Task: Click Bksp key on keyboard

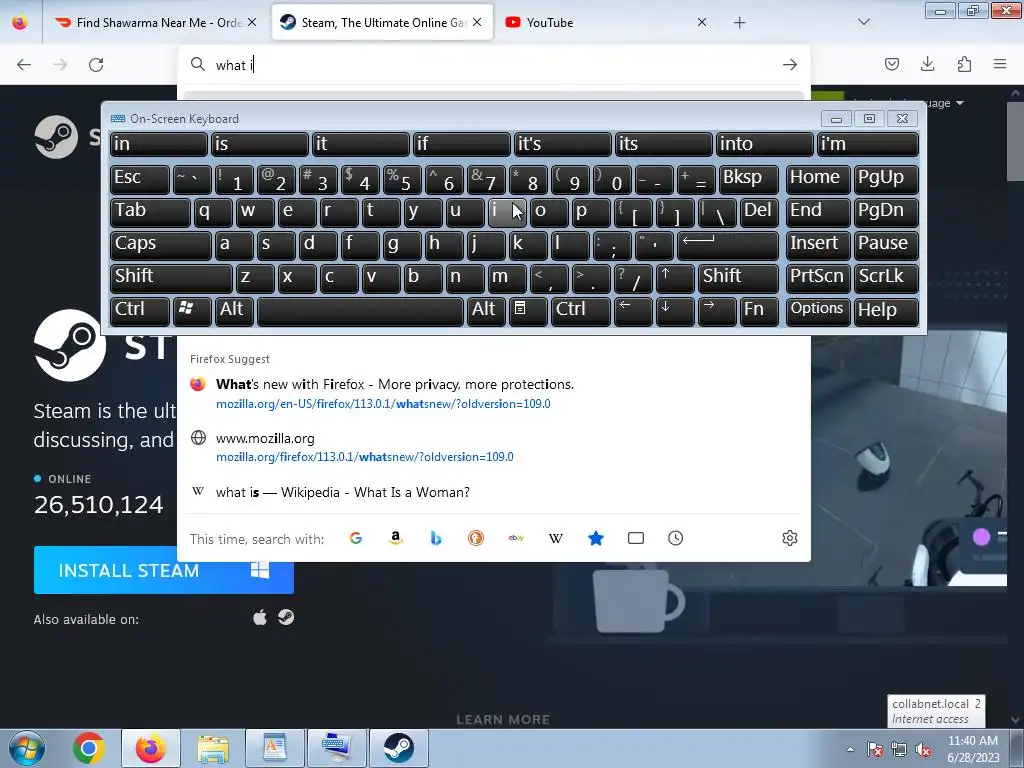Action: pos(748,180)
